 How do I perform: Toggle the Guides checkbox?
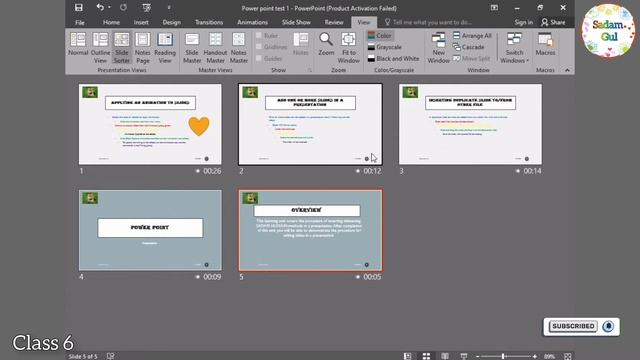pyautogui.click(x=259, y=58)
